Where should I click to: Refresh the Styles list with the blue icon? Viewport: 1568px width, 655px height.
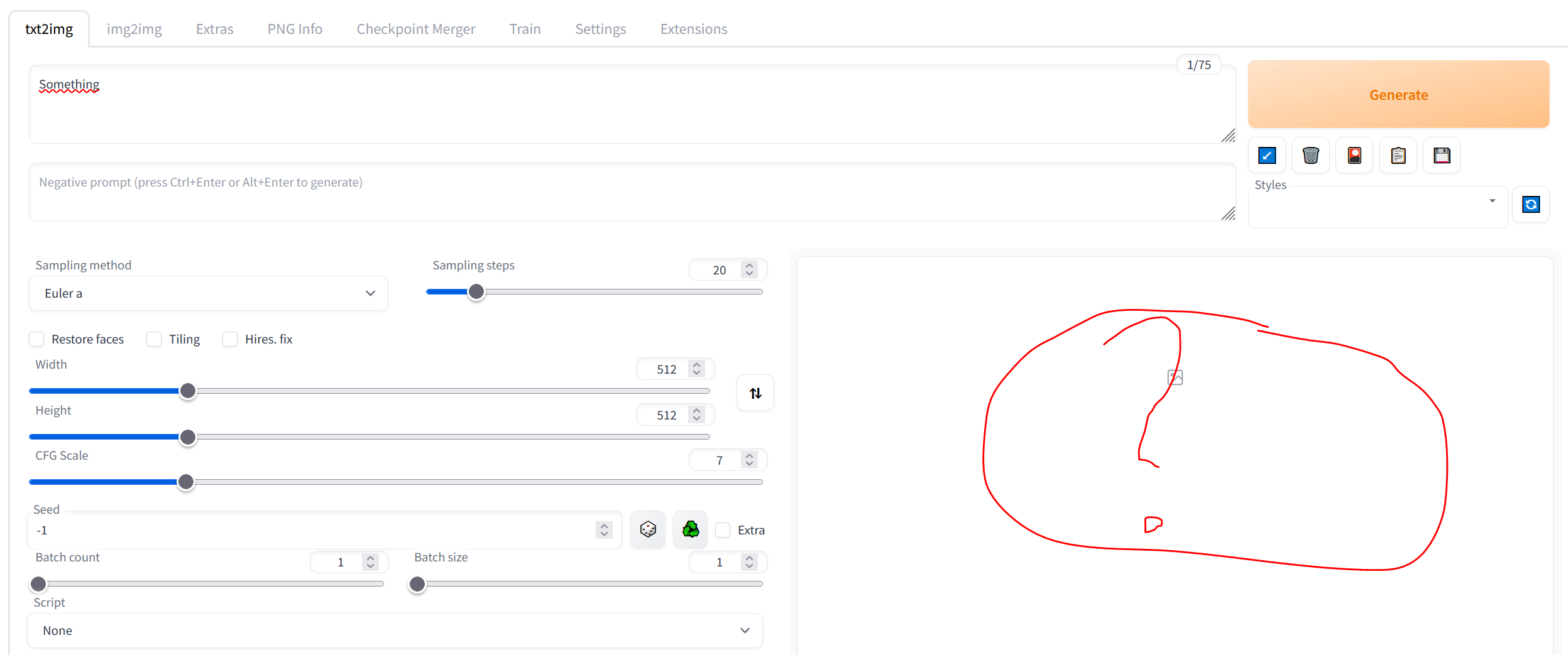pos(1532,204)
